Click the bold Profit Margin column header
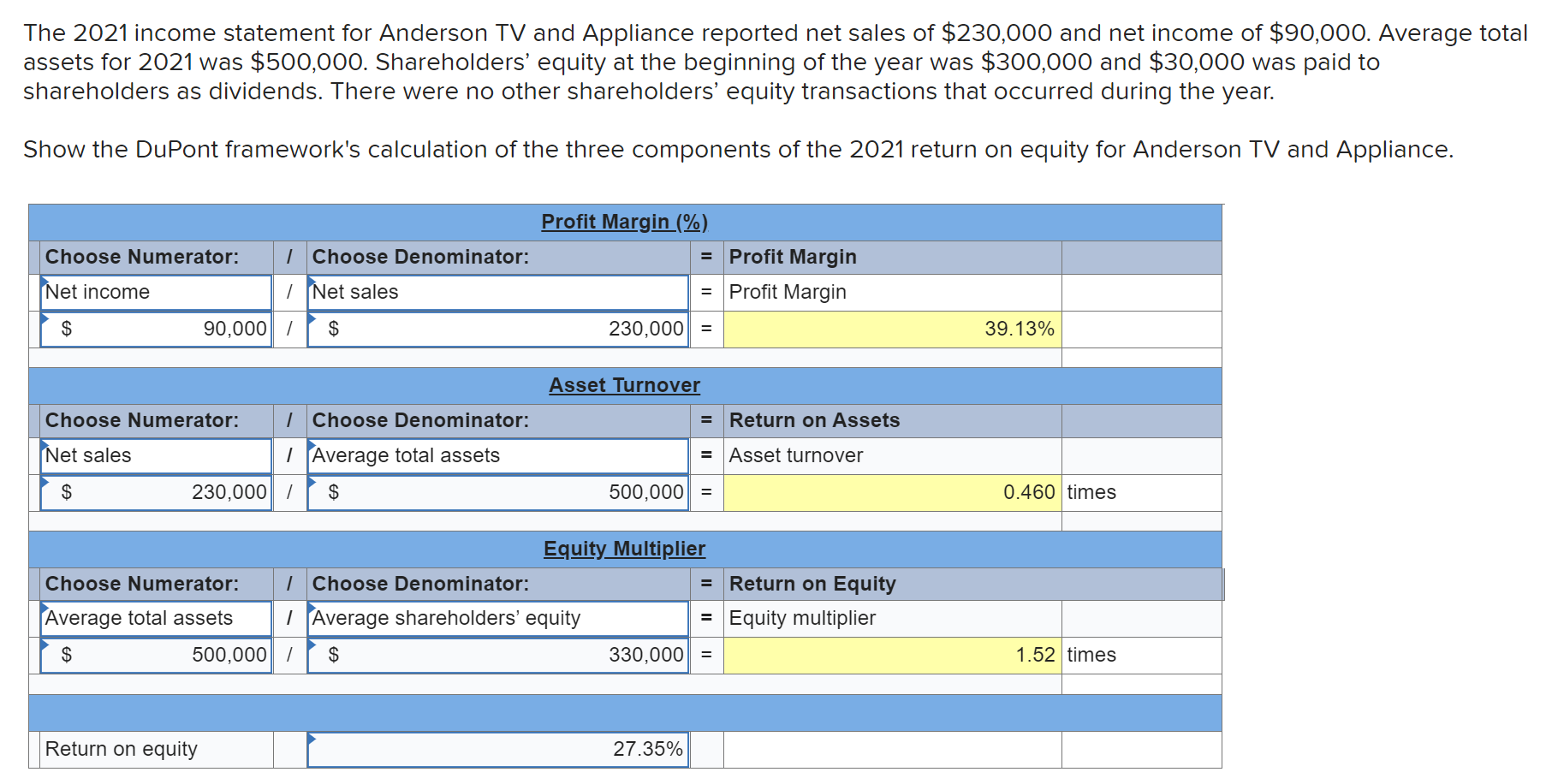The width and height of the screenshot is (1552, 784). [x=793, y=257]
